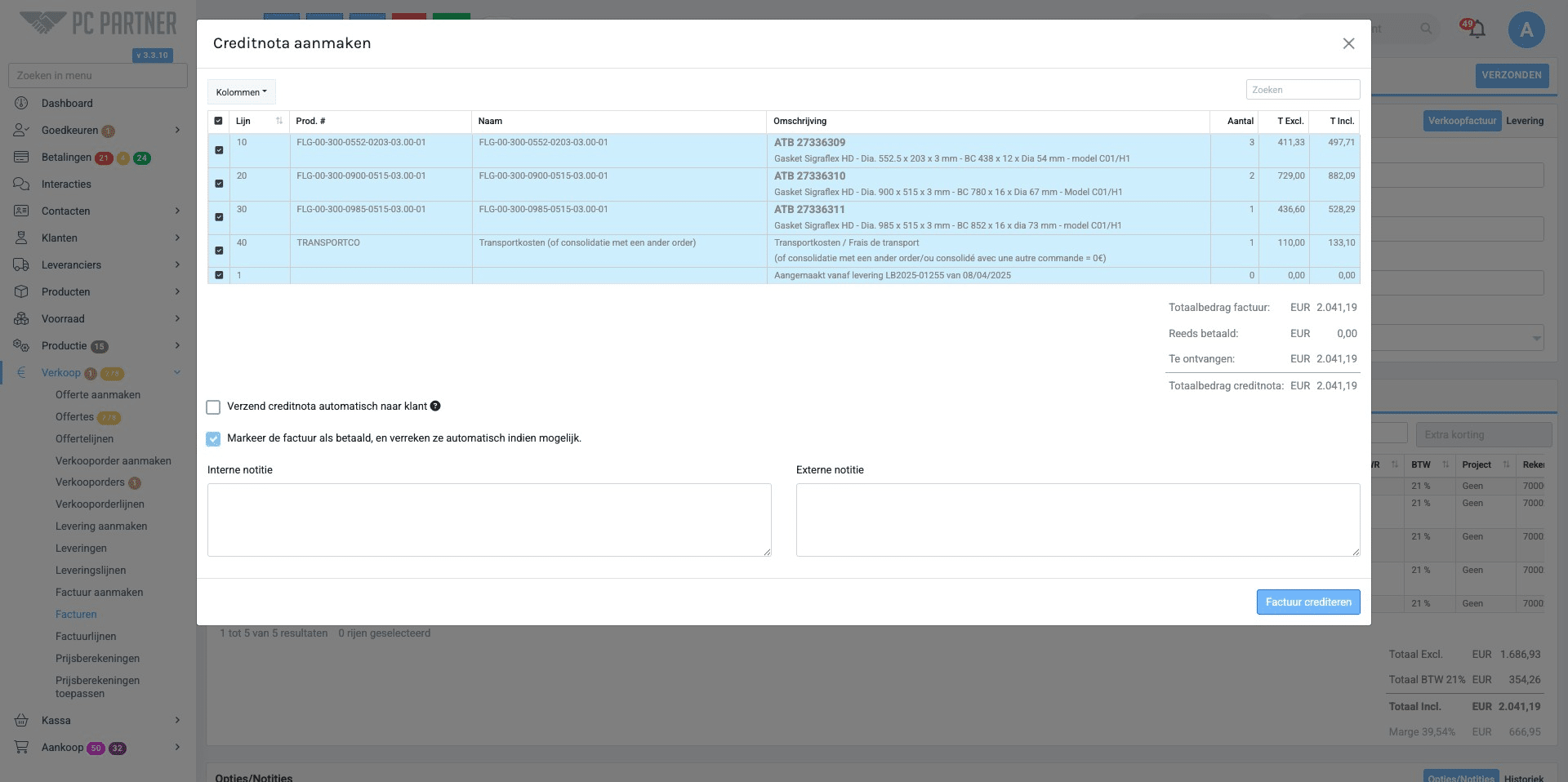Expand Voorraad menu chevron
The height and width of the screenshot is (782, 1568).
coord(177,318)
